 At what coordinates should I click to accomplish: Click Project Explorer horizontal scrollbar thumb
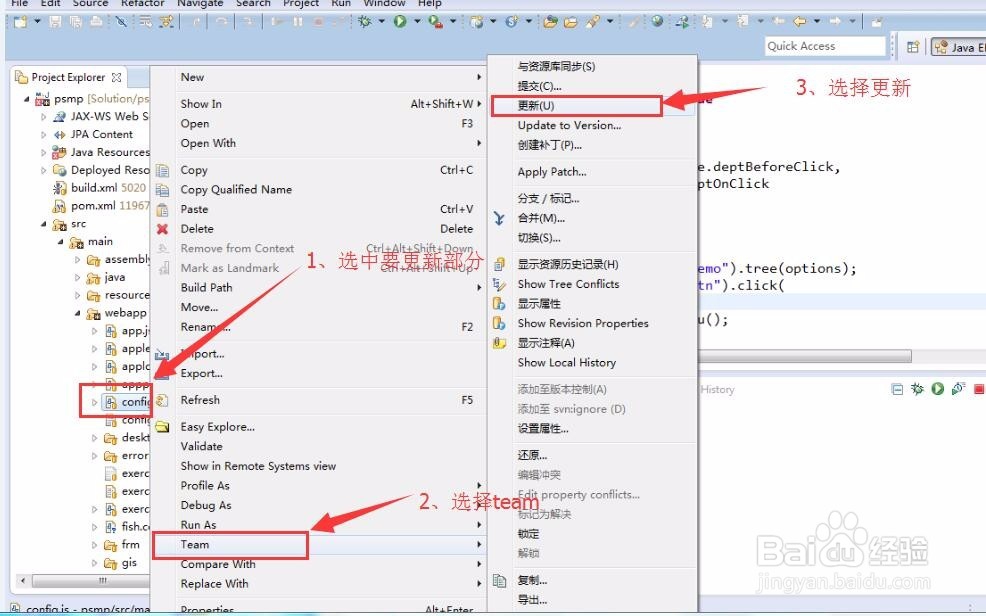coord(91,581)
